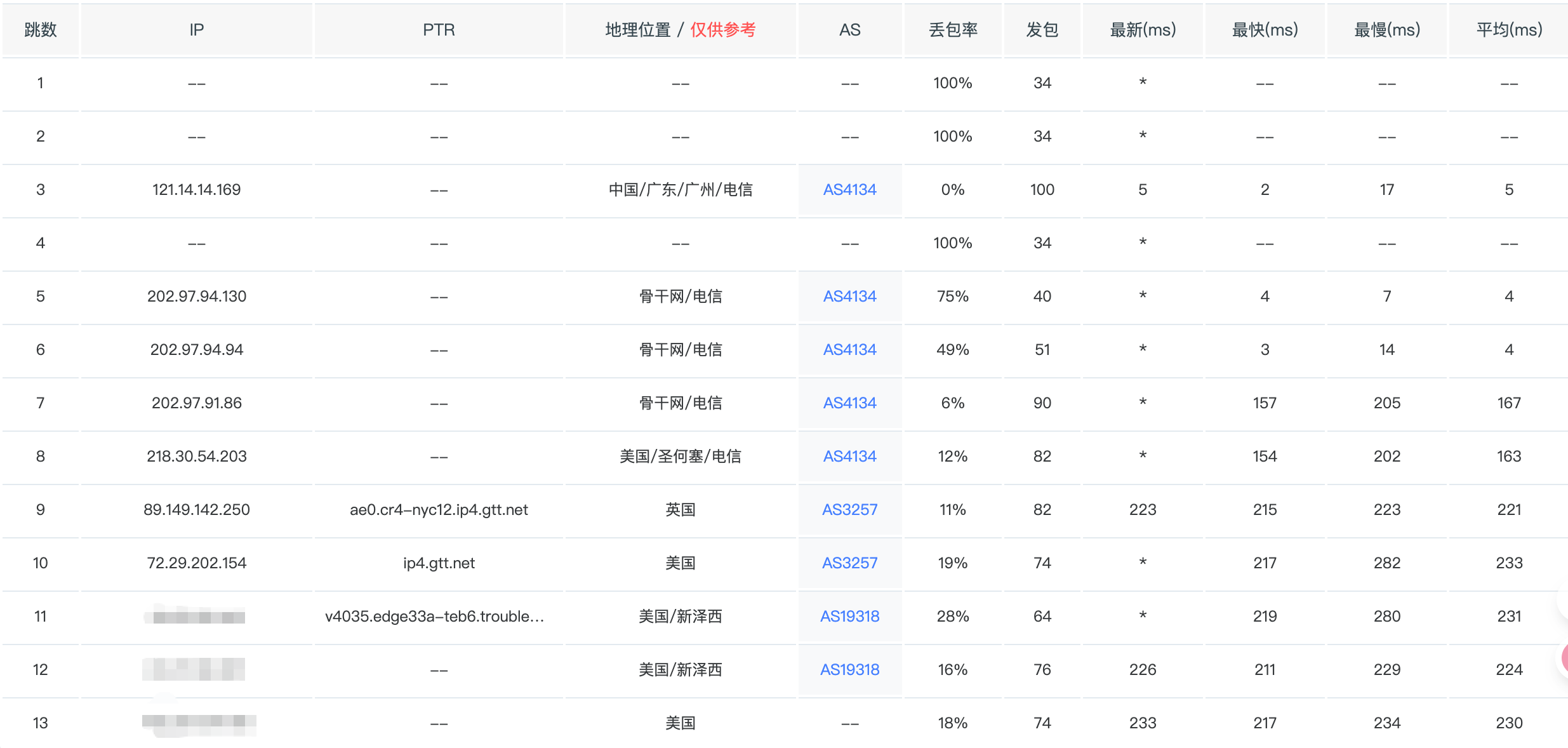Click the 跳数 column header
This screenshot has width=1568, height=748.
click(x=40, y=30)
